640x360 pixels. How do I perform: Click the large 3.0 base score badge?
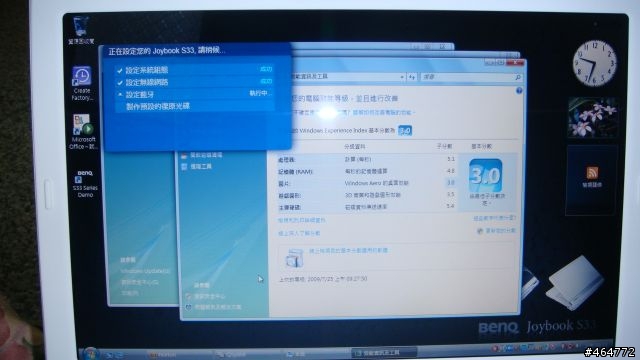click(x=485, y=176)
